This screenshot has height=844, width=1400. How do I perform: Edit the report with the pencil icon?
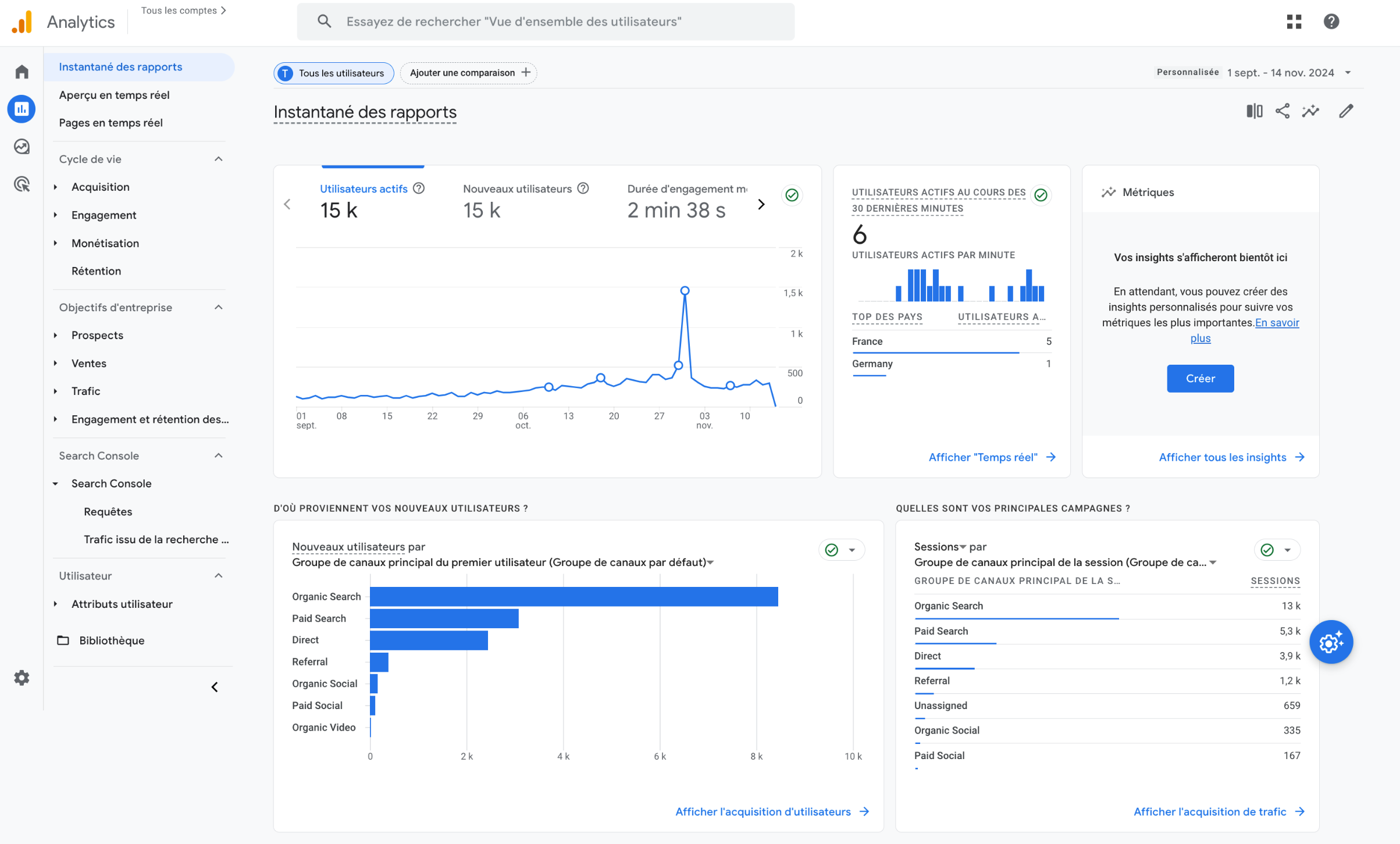point(1346,111)
